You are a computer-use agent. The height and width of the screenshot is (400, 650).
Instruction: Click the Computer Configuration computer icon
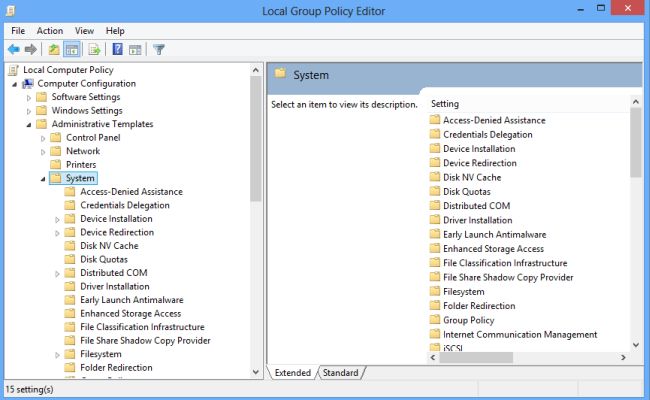28,84
